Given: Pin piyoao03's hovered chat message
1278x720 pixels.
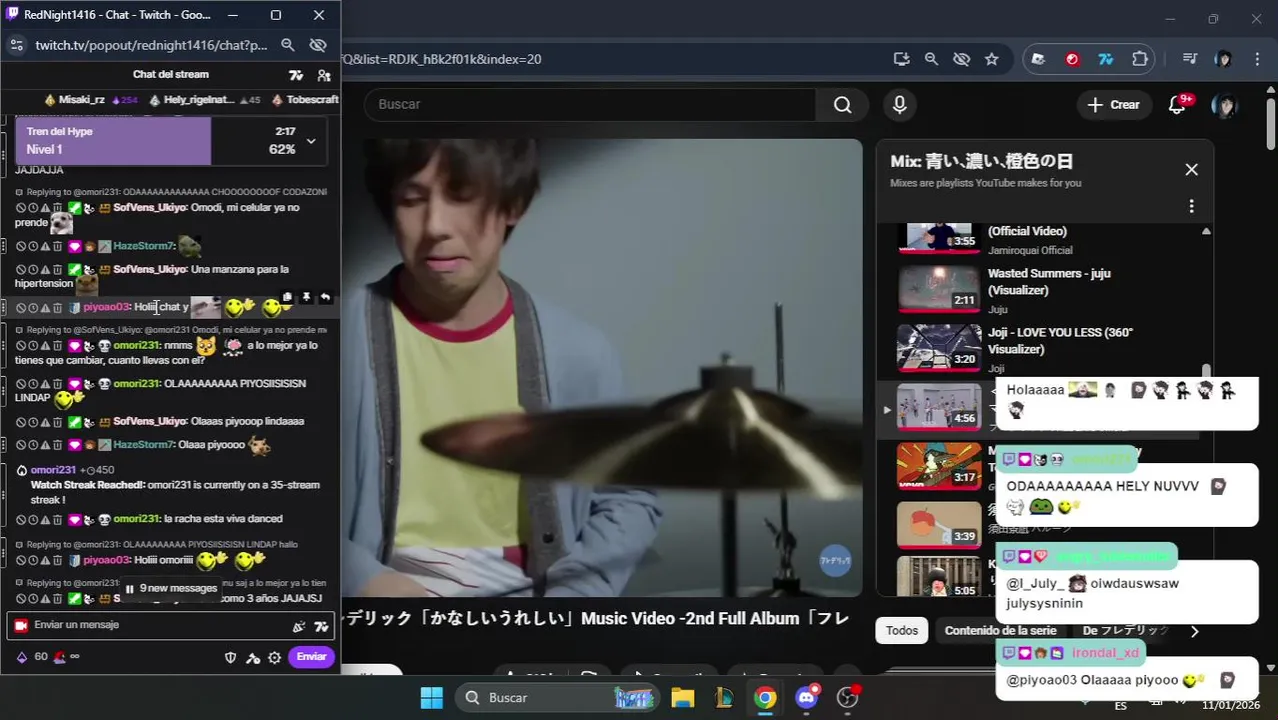Looking at the screenshot, I should coord(306,297).
